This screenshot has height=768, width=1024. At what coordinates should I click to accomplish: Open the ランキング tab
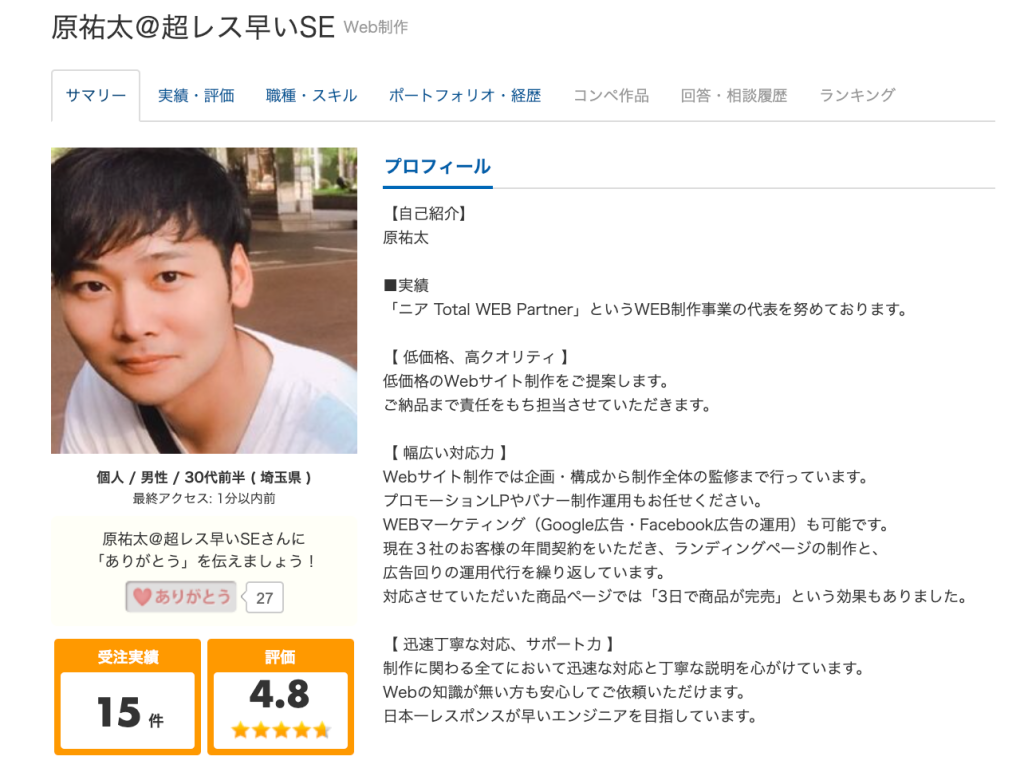point(857,95)
